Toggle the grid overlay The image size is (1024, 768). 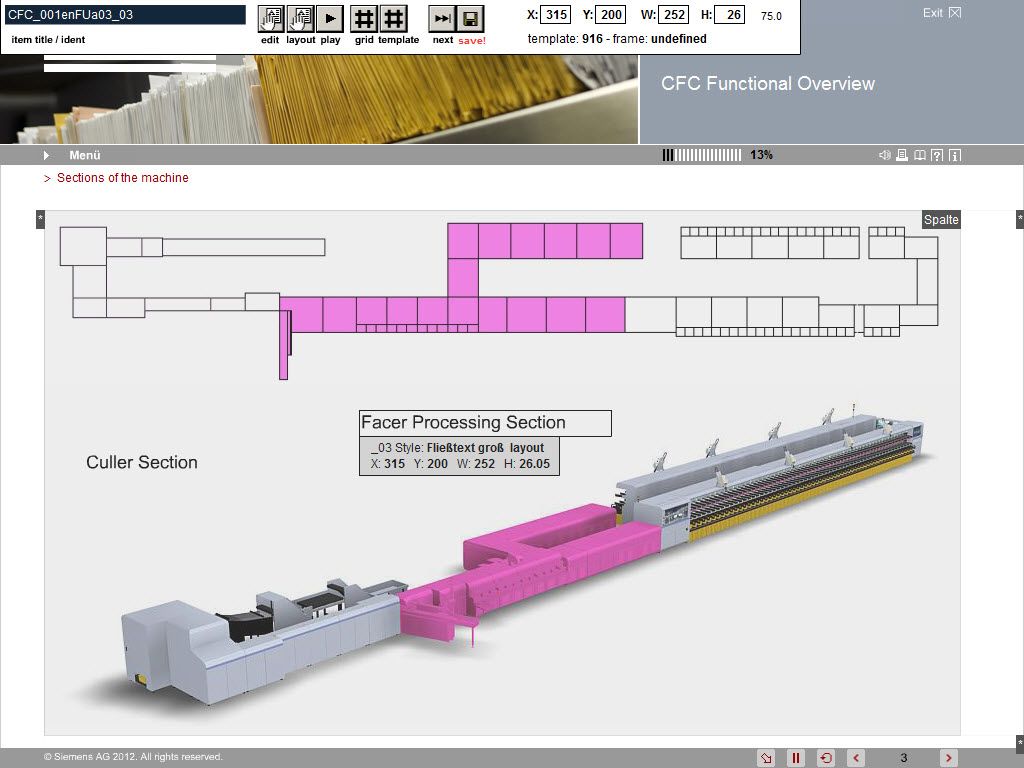point(364,19)
